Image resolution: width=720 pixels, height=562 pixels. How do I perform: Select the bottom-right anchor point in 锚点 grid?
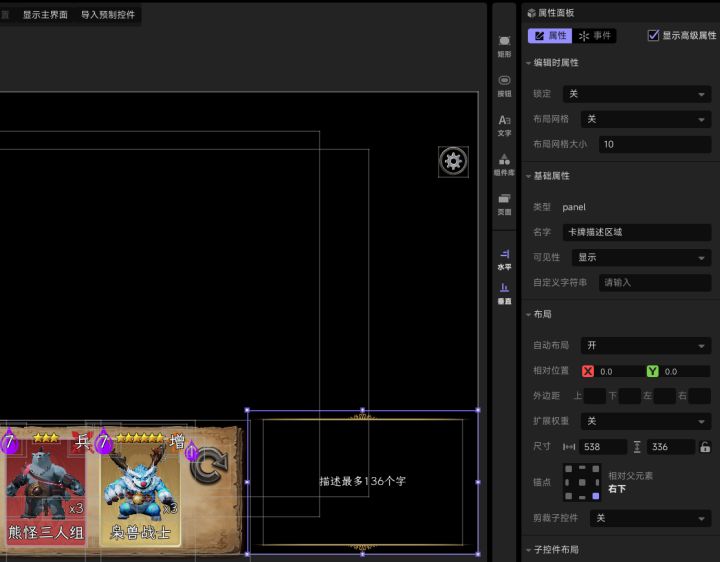click(596, 495)
